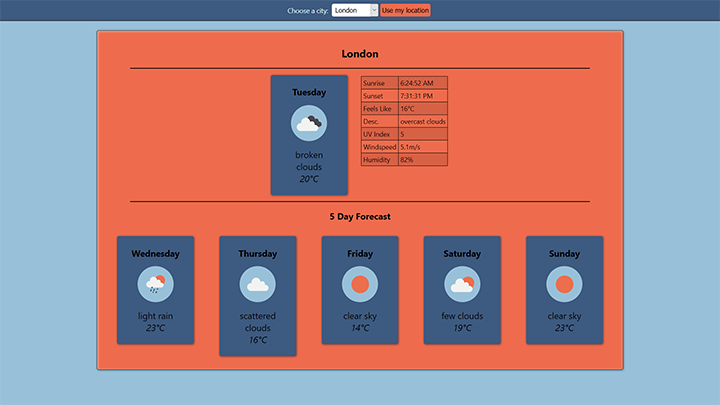This screenshot has width=720, height=405.
Task: Click the Sunset row label
Action: coord(379,96)
